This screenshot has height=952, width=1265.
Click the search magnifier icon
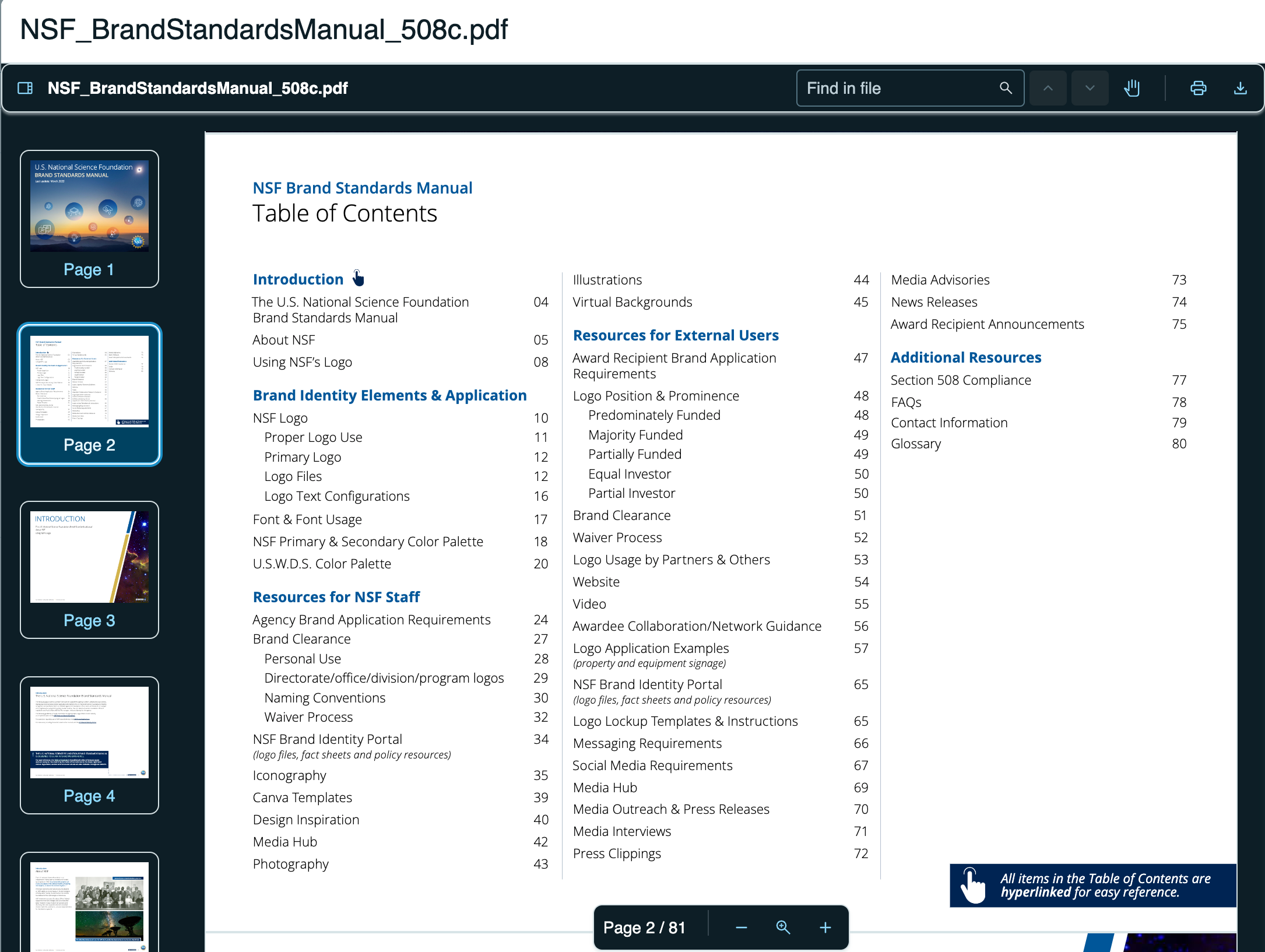[x=1006, y=88]
